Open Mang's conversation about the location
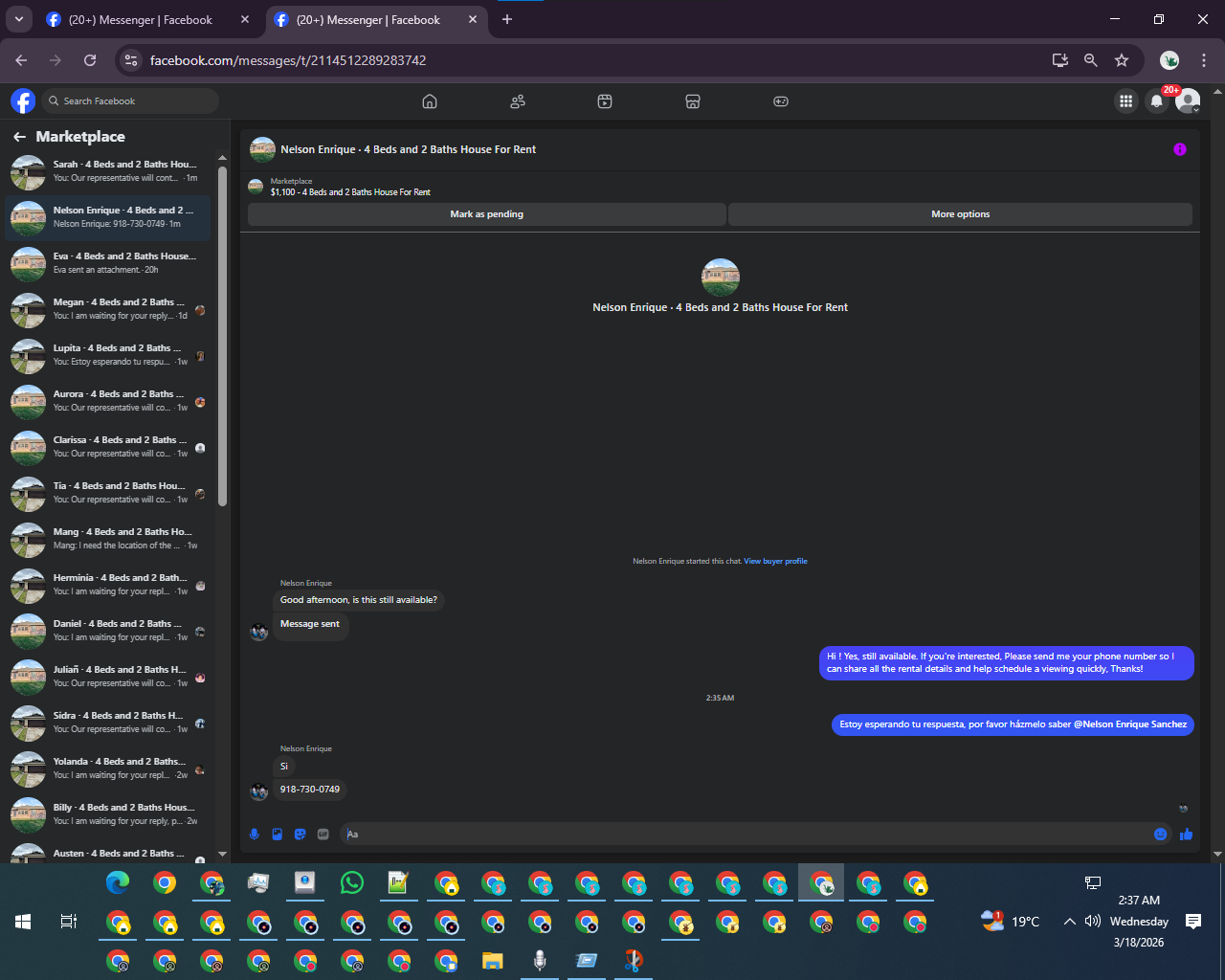Viewport: 1225px width, 980px height. click(x=107, y=540)
